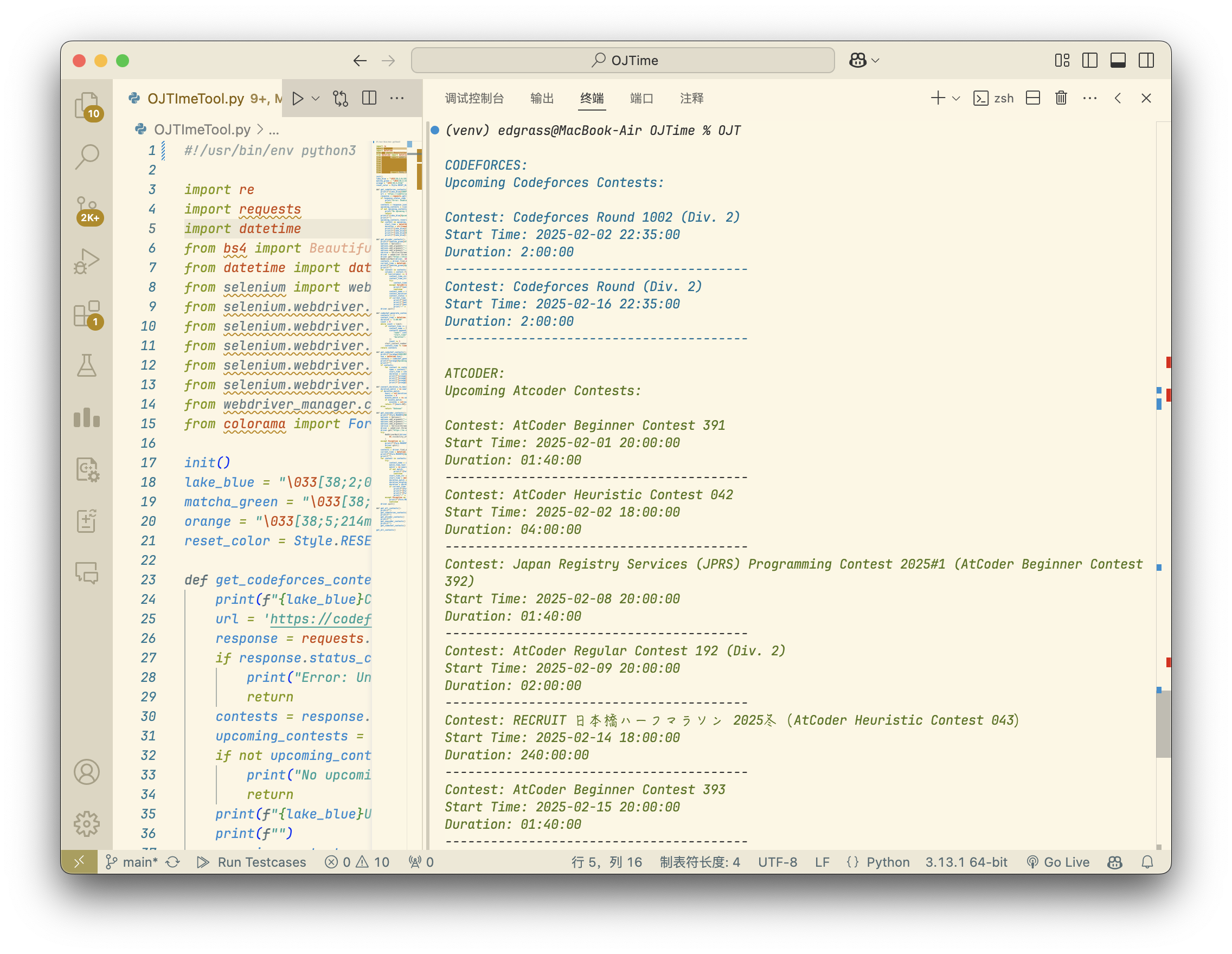
Task: Open the bar chart view in activity bar
Action: tap(87, 417)
